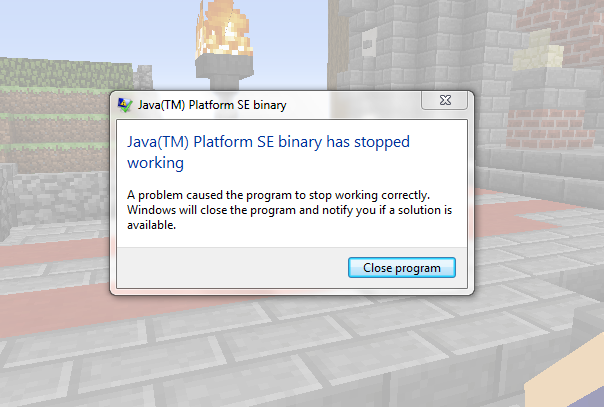
Task: Click the gray torch holder base
Action: 224,72
